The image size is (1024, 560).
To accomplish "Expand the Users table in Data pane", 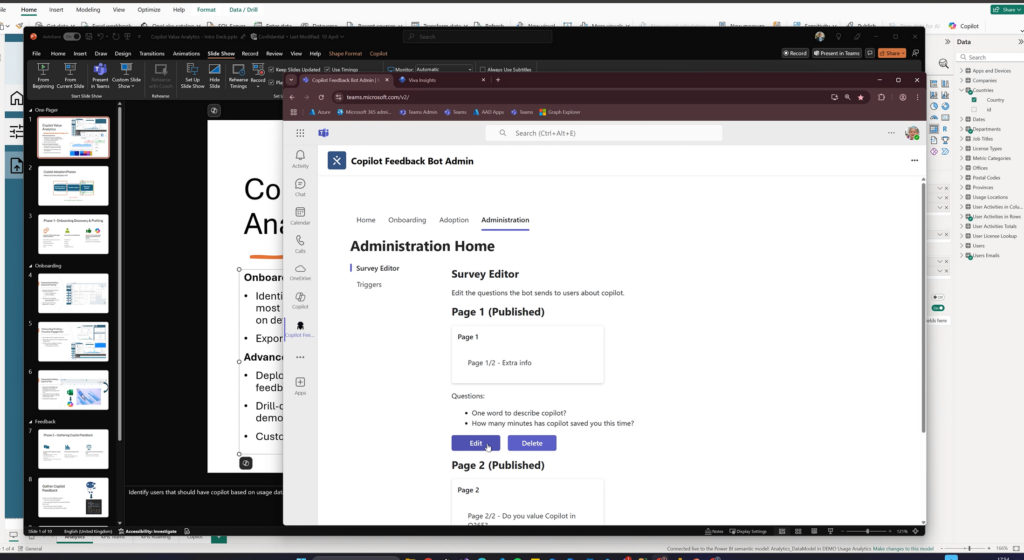I will click(x=961, y=245).
